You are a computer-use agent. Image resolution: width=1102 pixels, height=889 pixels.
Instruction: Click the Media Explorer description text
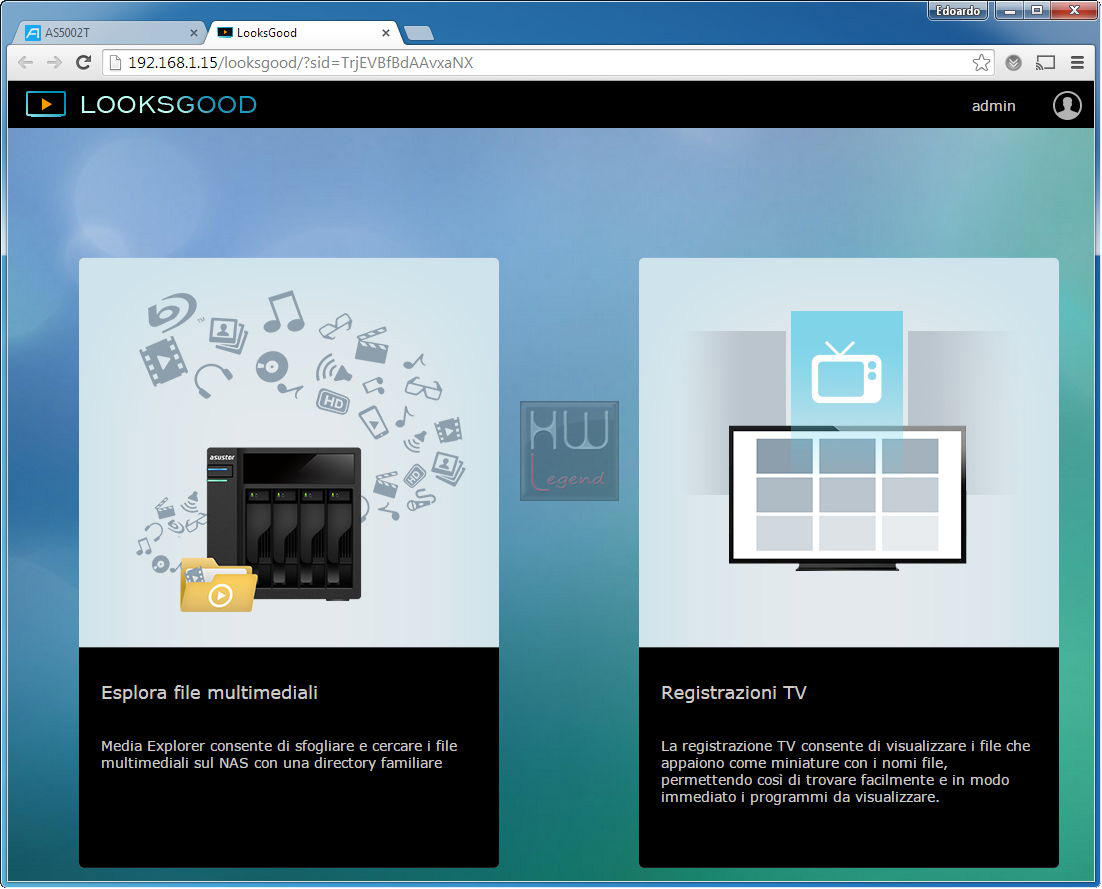279,754
